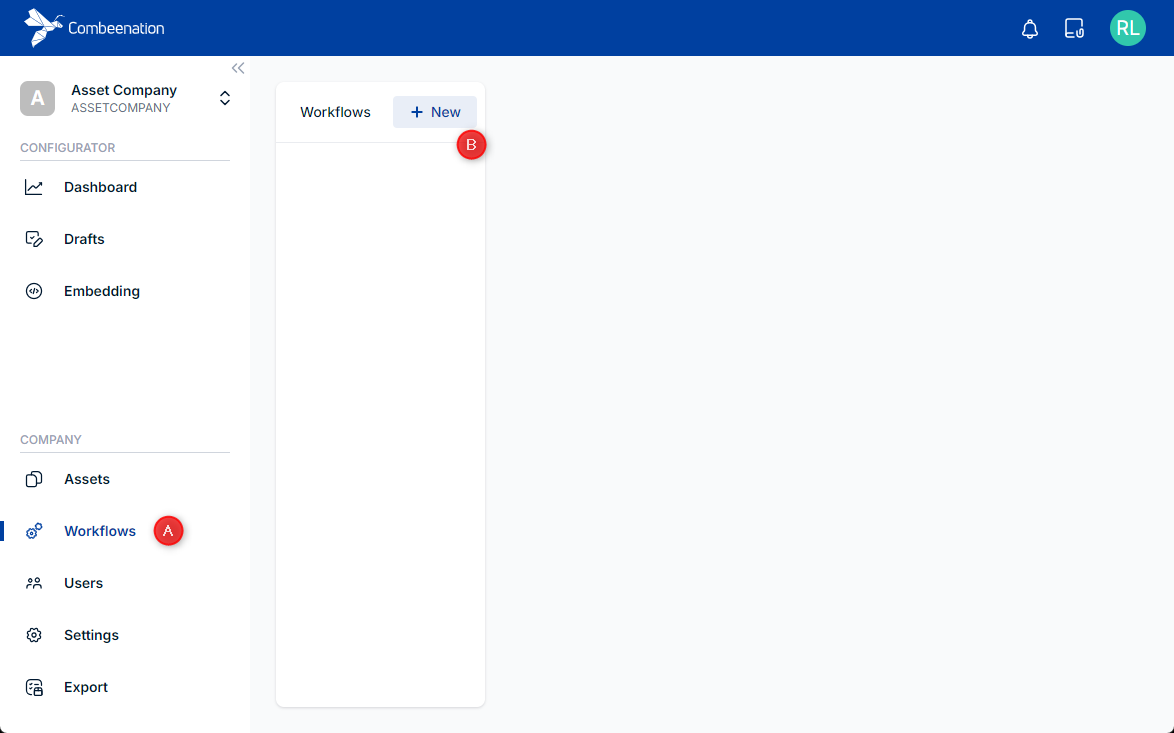The height and width of the screenshot is (733, 1174).
Task: Open the Dashboard menu entry
Action: coord(100,187)
